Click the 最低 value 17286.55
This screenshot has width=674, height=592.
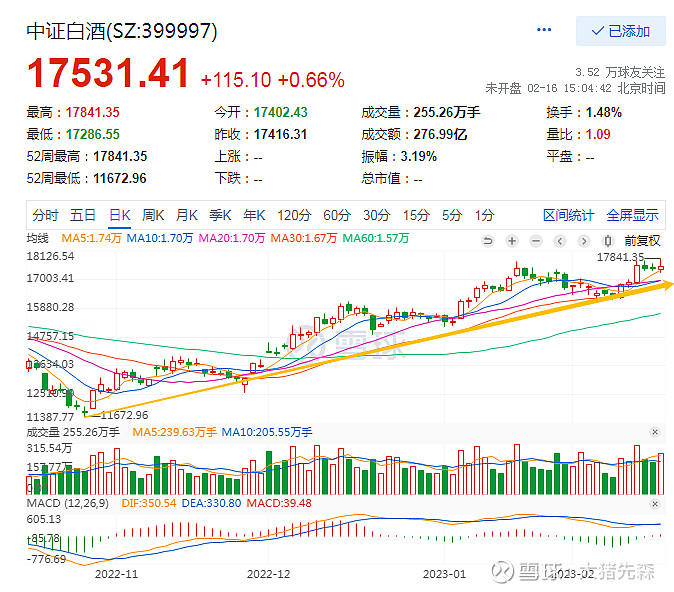pyautogui.click(x=92, y=135)
